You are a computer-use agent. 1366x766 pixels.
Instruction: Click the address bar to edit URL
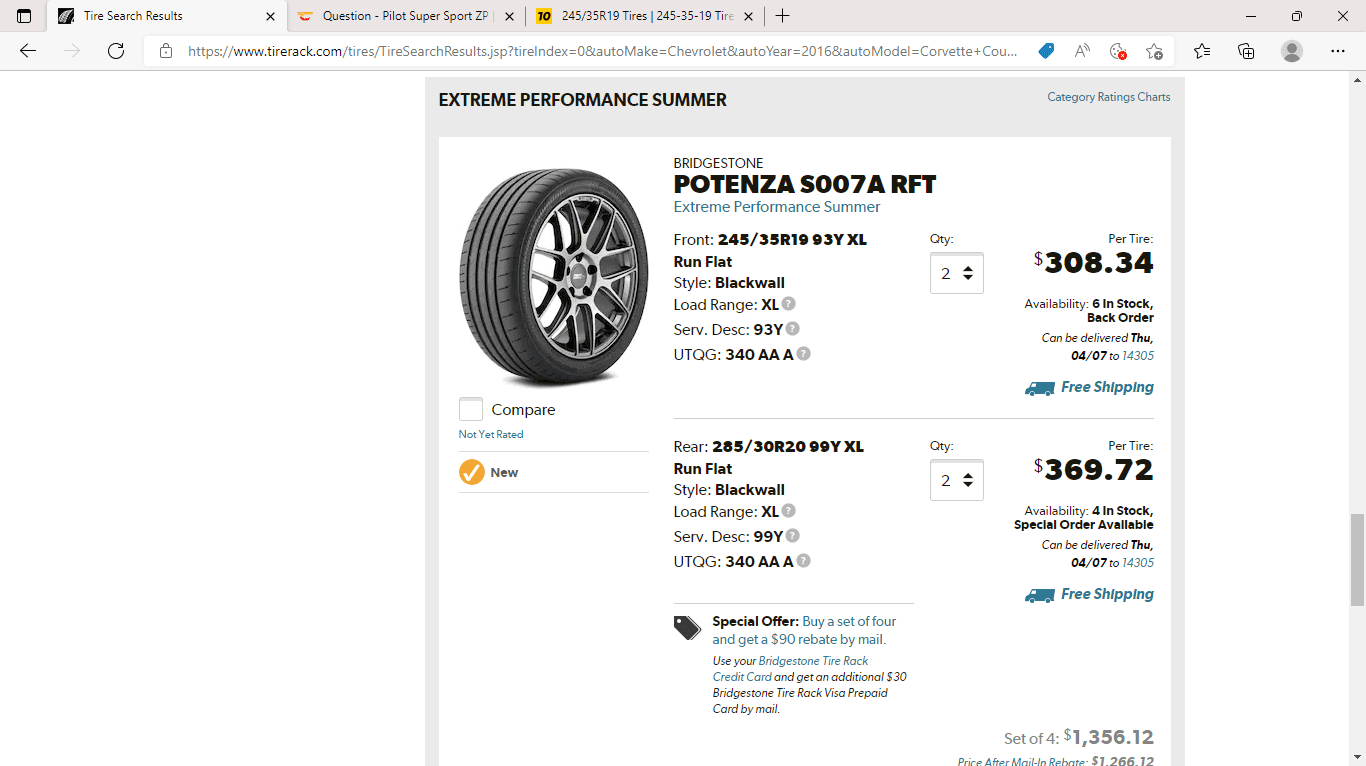(x=600, y=50)
